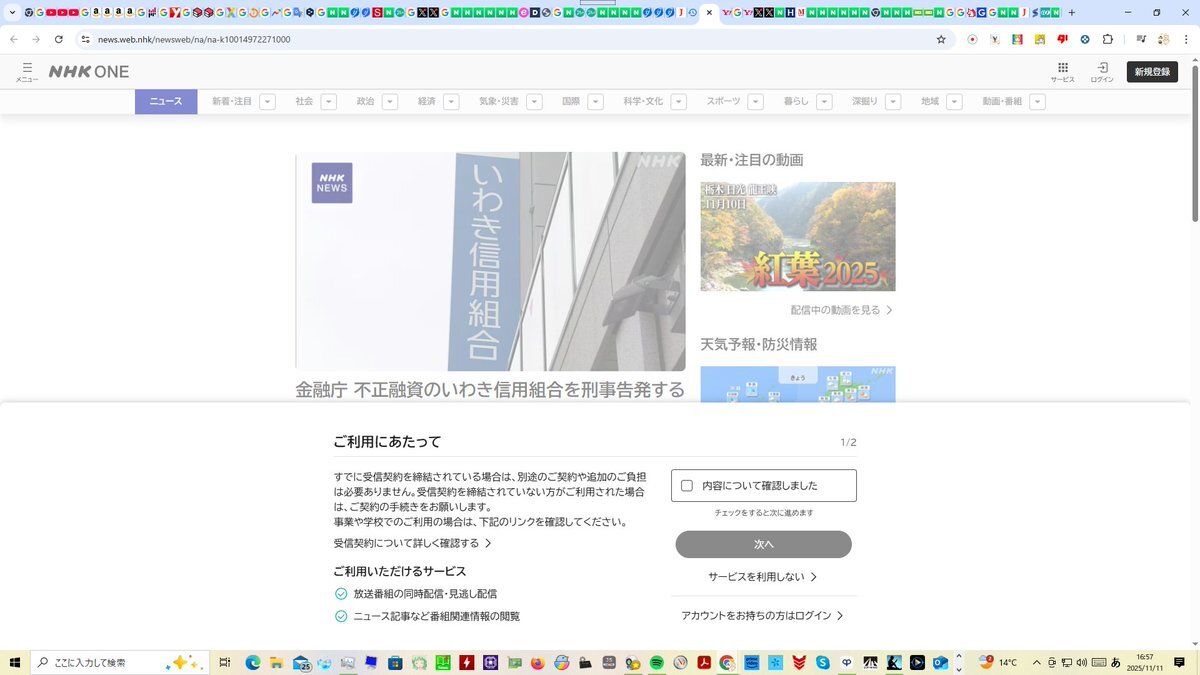Show hidden system tray icons
Image resolution: width=1200 pixels, height=675 pixels.
[1036, 662]
